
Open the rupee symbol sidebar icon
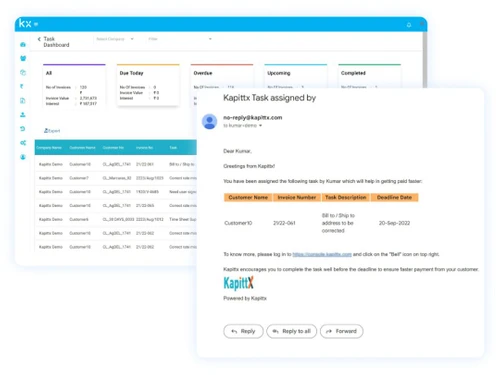[x=22, y=86]
